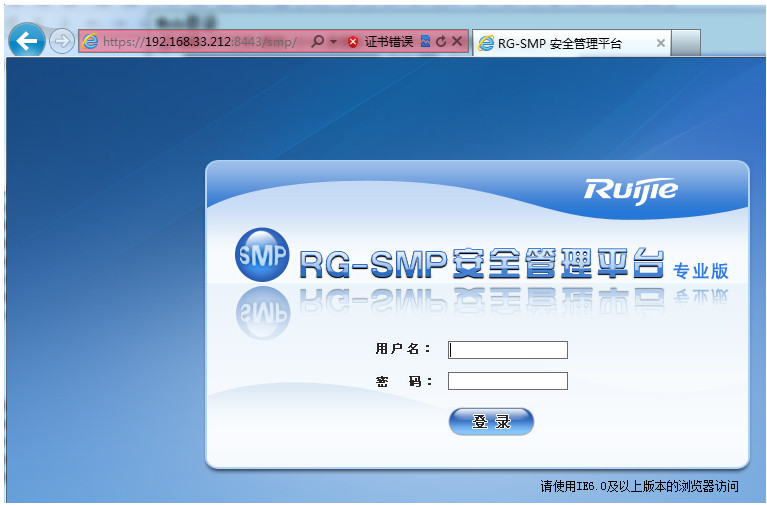Click the URL text in address bar
This screenshot has width=767, height=505.
coord(200,42)
